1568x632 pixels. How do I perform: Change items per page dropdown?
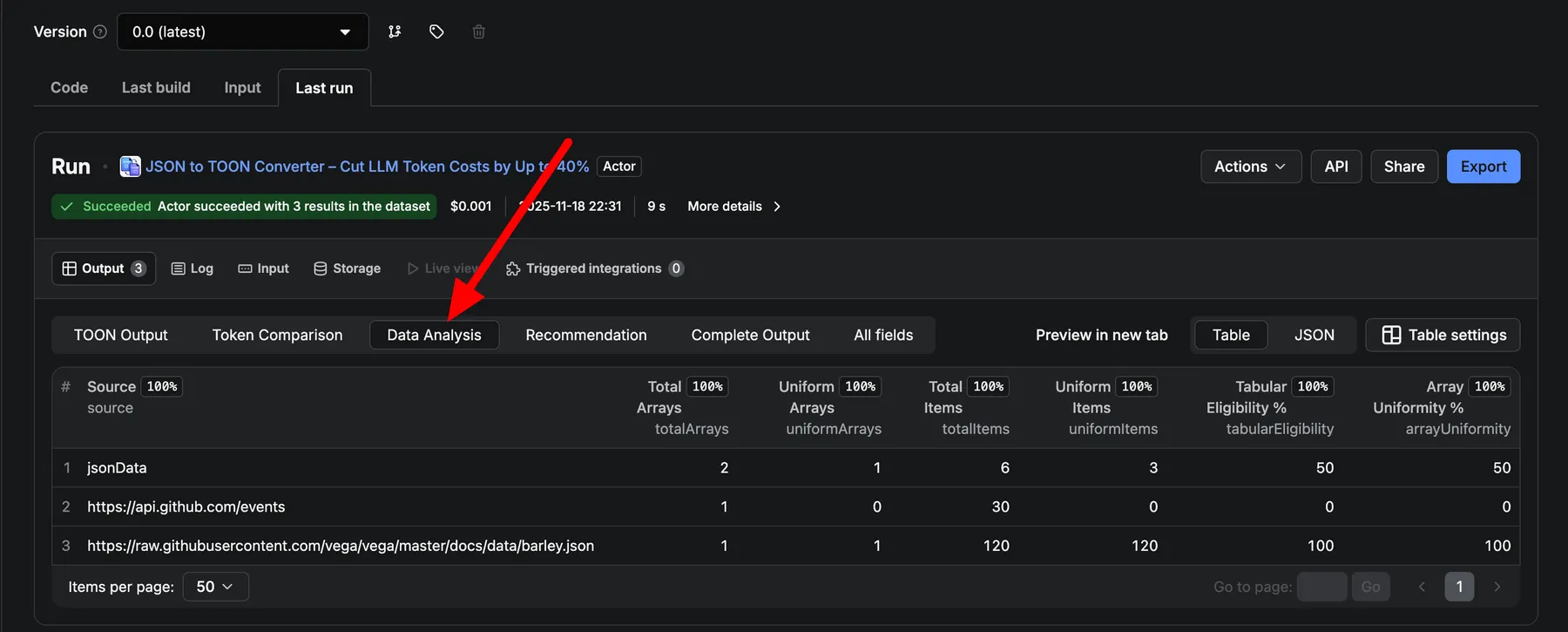pyautogui.click(x=214, y=587)
